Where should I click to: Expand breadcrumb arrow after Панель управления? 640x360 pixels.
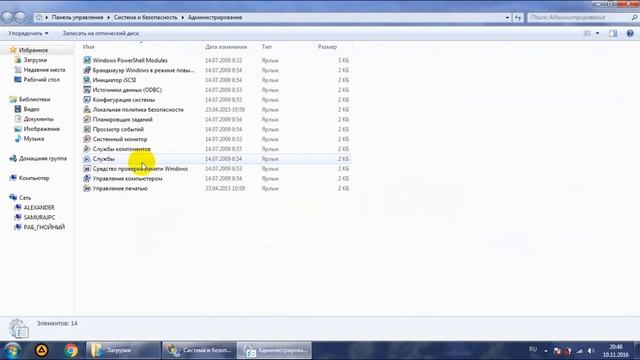tap(109, 18)
